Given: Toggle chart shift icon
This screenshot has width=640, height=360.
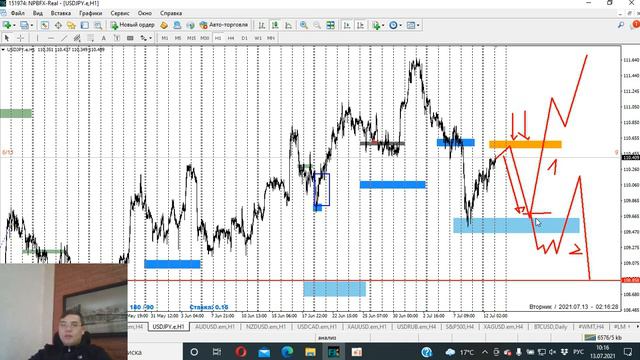Looking at the screenshot, I should click(x=360, y=25).
